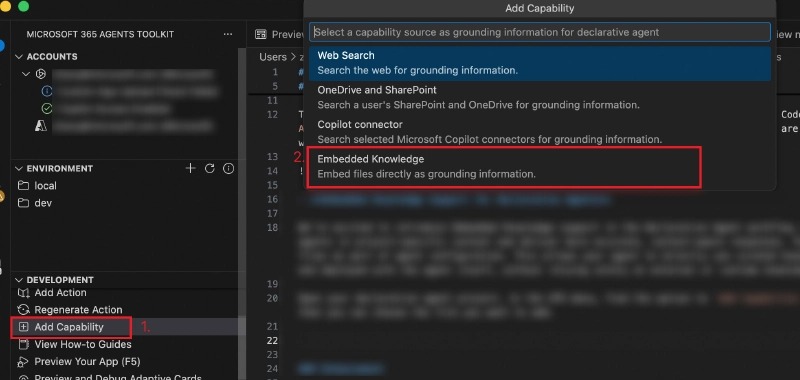Click the Preview tab icon
Screen dimensions: 800x380
tap(261, 34)
